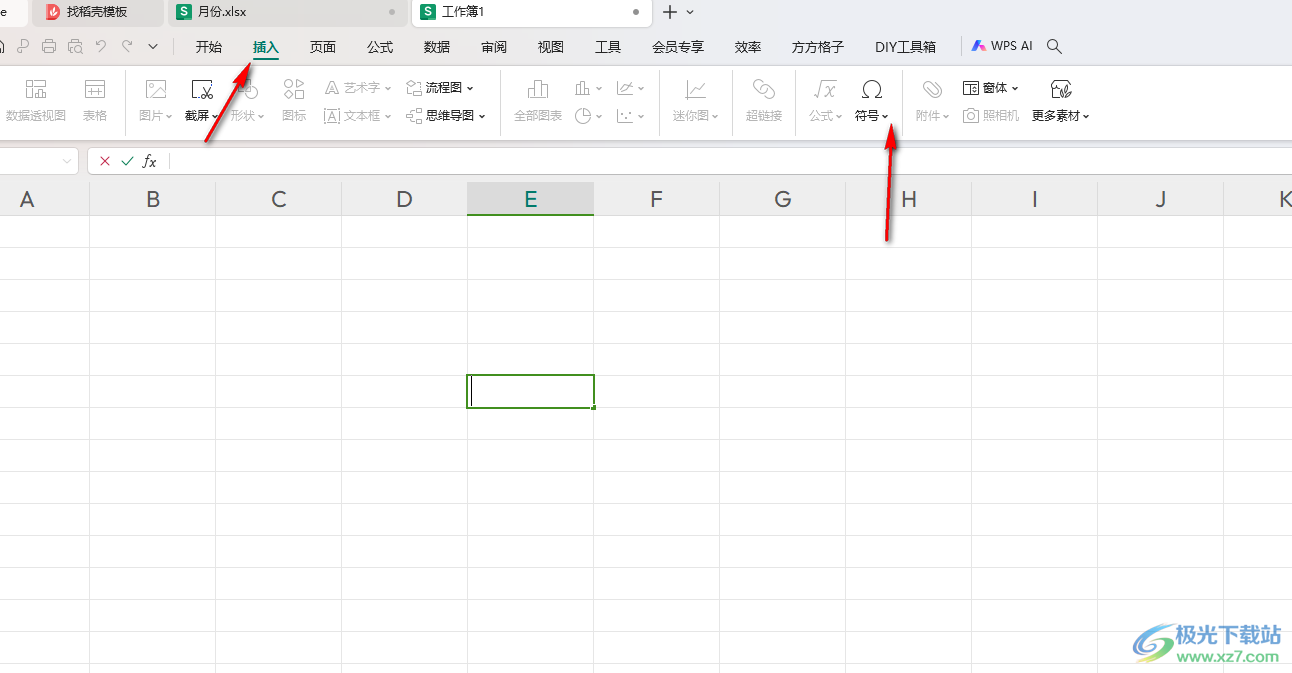Open the 公式 ribbon tab
Viewport: 1292px width, 673px height.
380,47
